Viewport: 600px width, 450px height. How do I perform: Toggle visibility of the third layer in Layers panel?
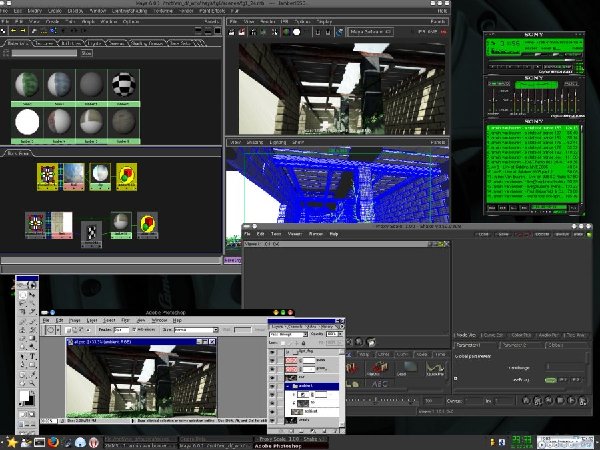click(x=272, y=369)
